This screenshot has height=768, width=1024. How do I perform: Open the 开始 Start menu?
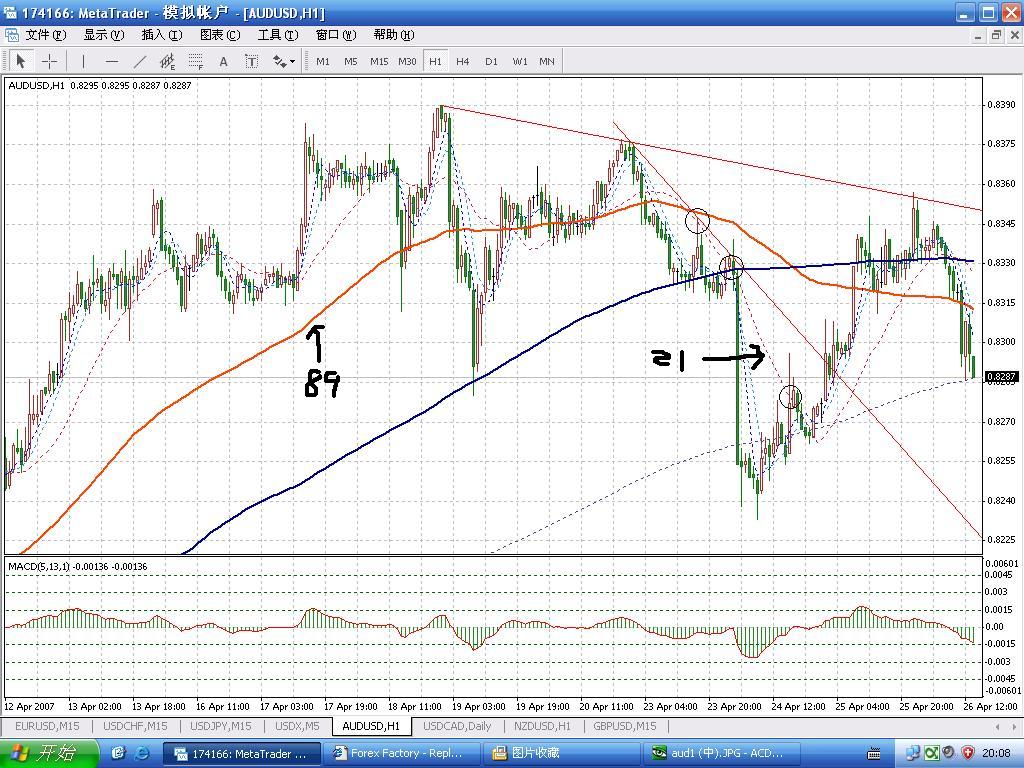49,753
